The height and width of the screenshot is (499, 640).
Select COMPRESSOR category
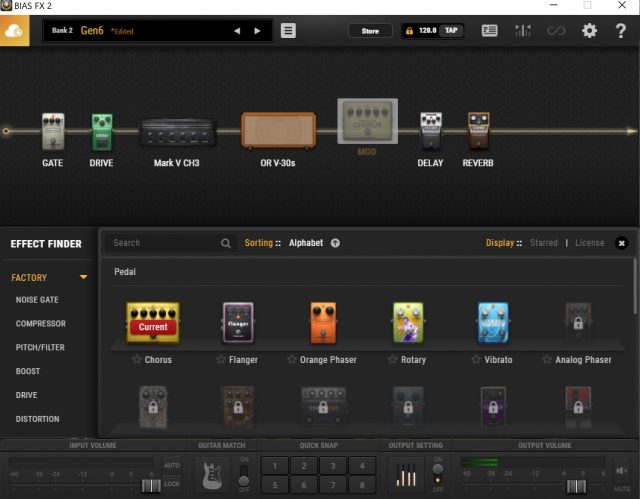pos(40,324)
